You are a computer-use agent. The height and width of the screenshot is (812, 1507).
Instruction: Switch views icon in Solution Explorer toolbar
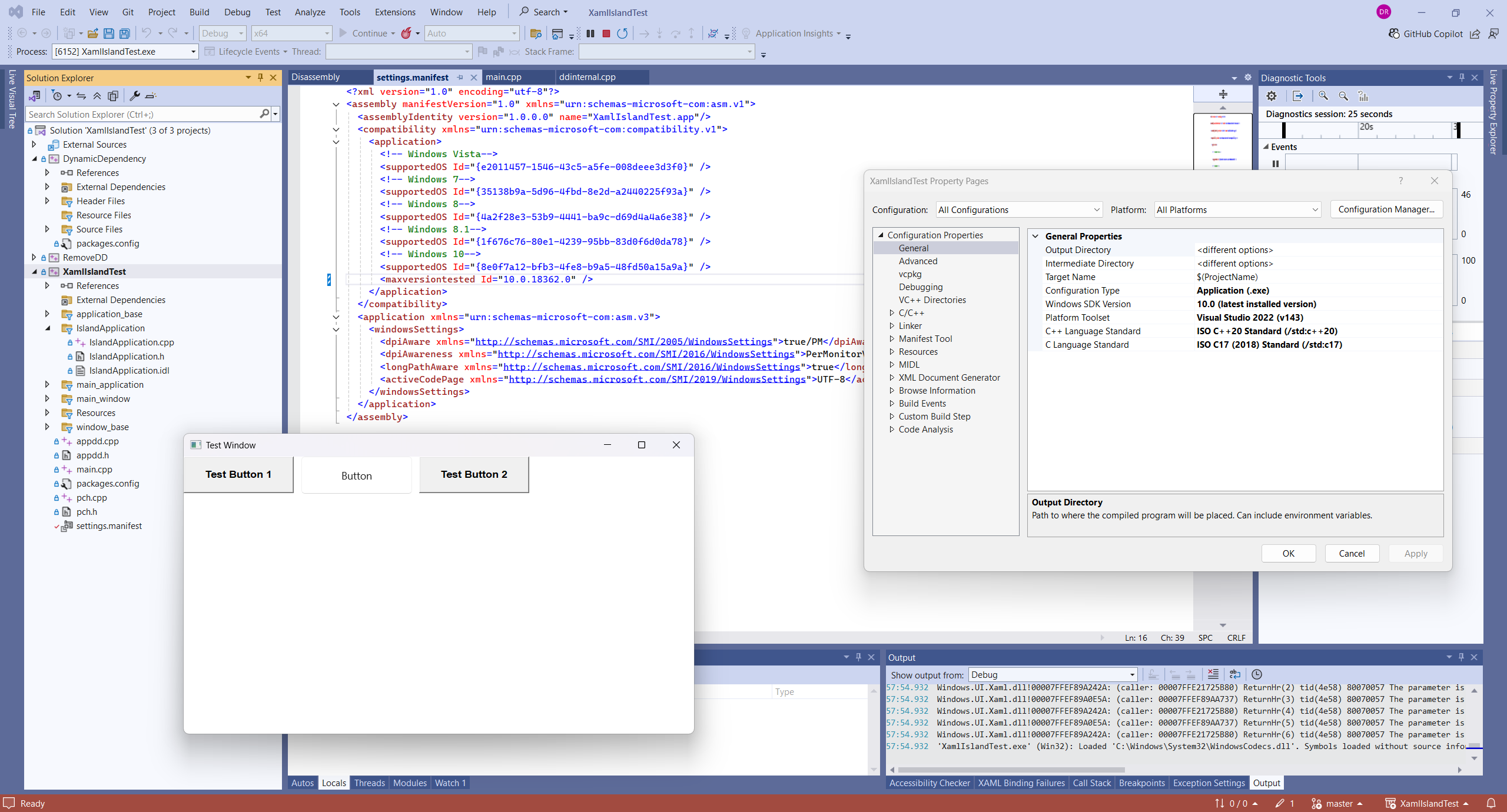coord(35,96)
